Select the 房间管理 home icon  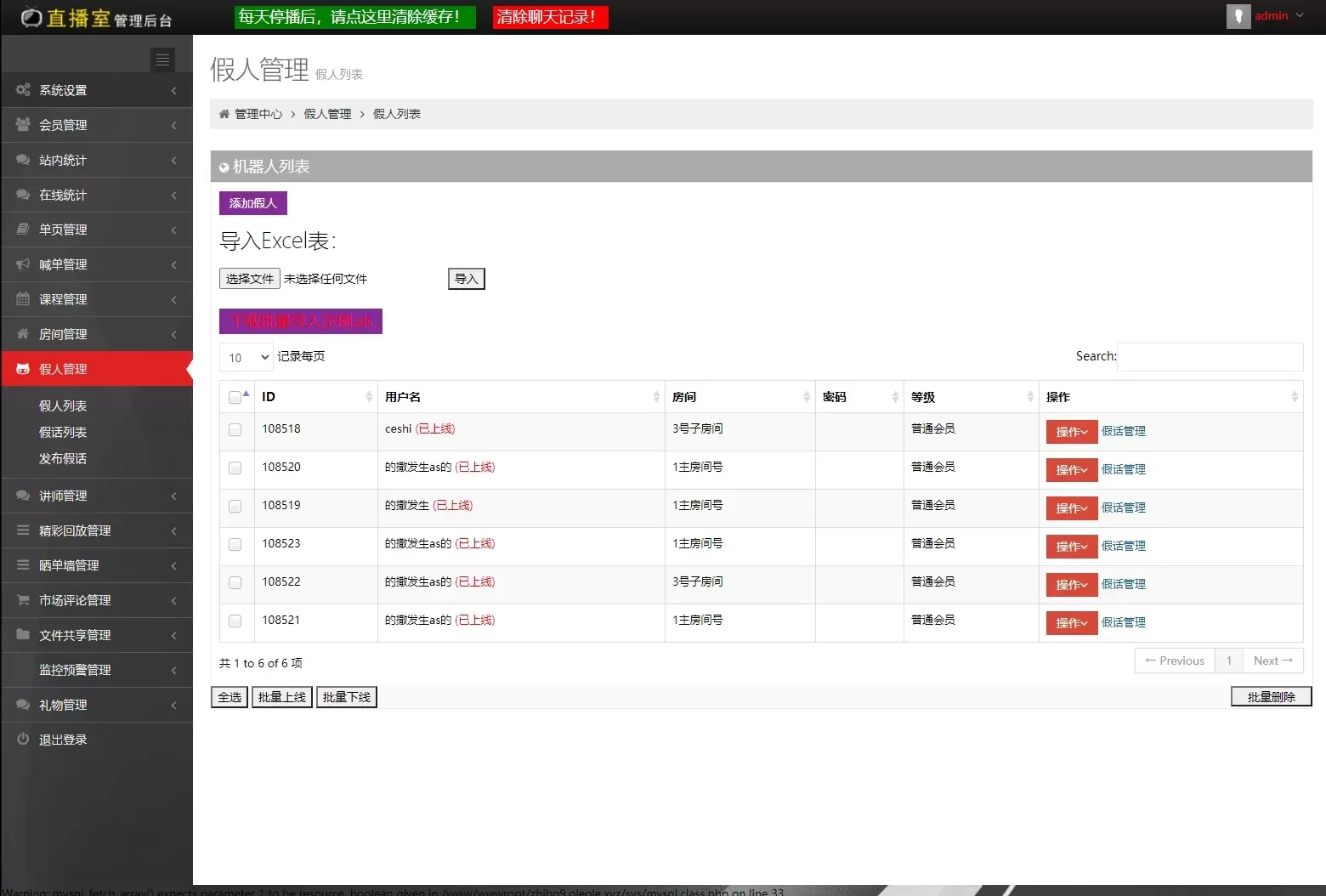[23, 333]
